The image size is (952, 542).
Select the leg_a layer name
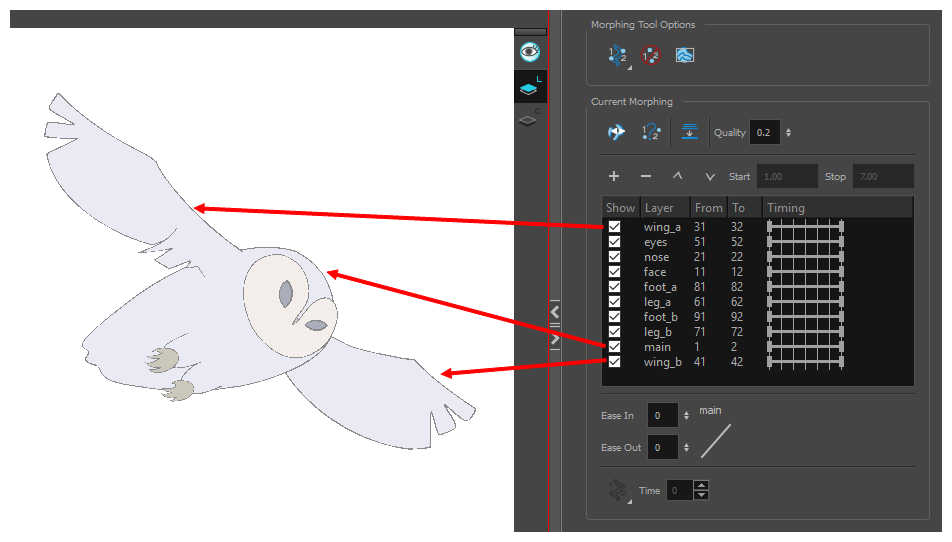pyautogui.click(x=657, y=302)
